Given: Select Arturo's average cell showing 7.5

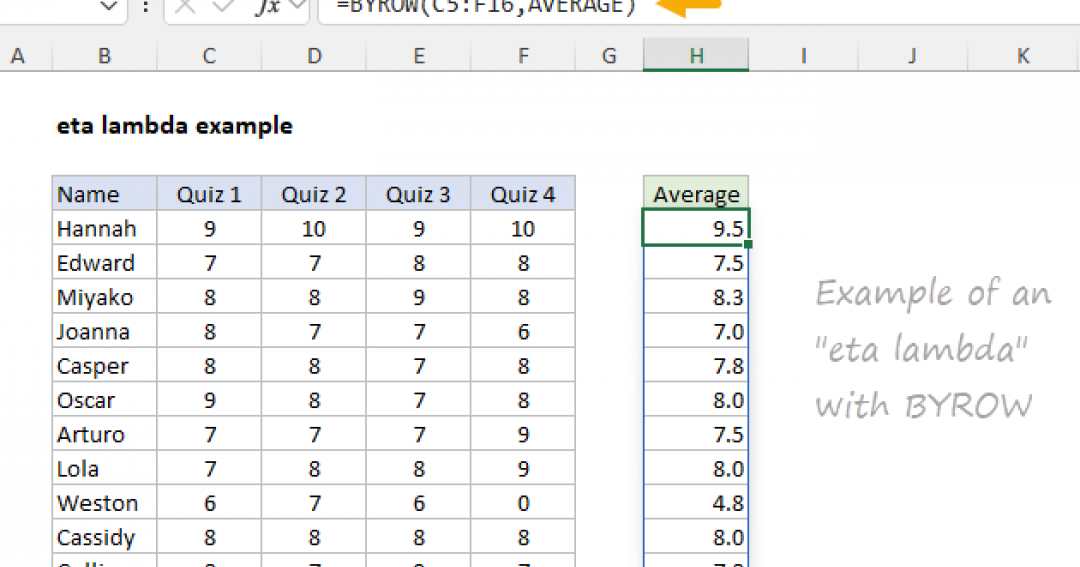Looking at the screenshot, I should tap(696, 434).
